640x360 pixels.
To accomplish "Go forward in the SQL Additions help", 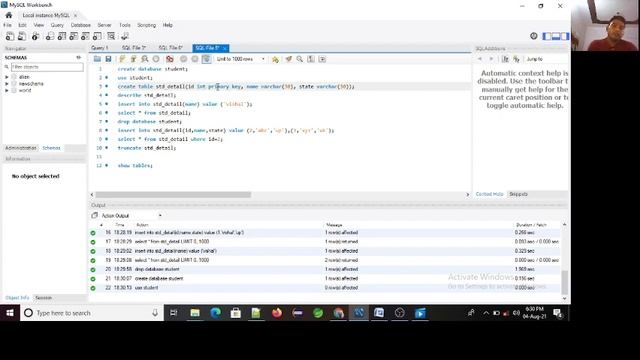I will point(491,59).
